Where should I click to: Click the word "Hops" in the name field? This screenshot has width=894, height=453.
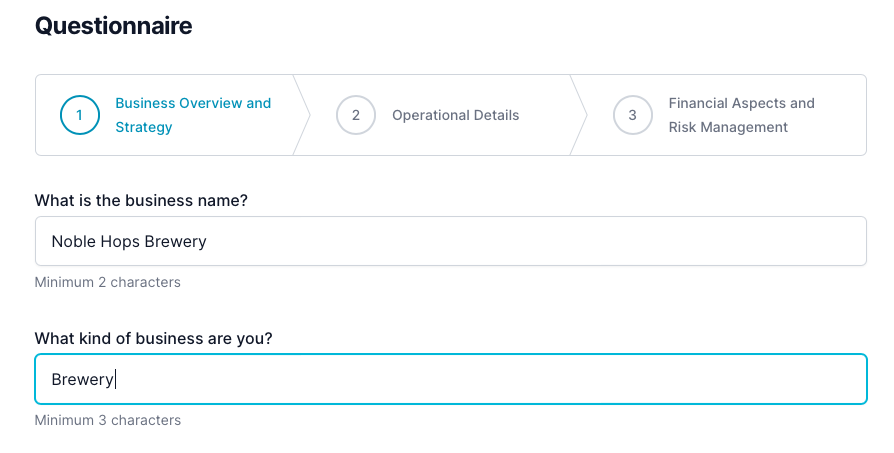(122, 242)
